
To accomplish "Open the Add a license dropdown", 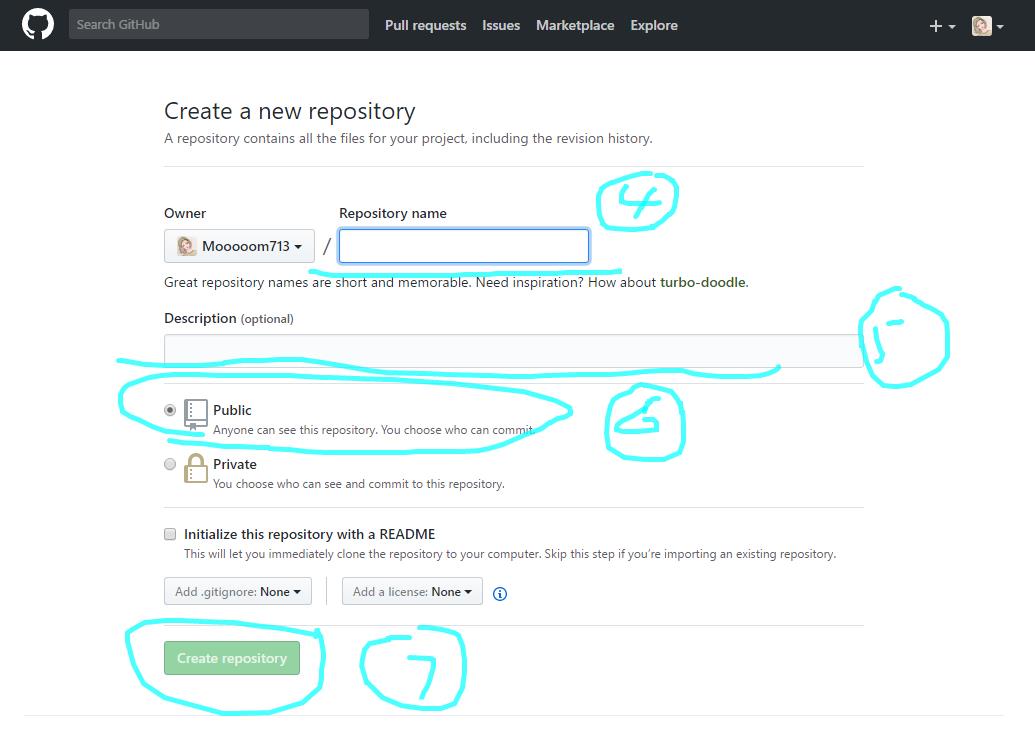I will 412,592.
